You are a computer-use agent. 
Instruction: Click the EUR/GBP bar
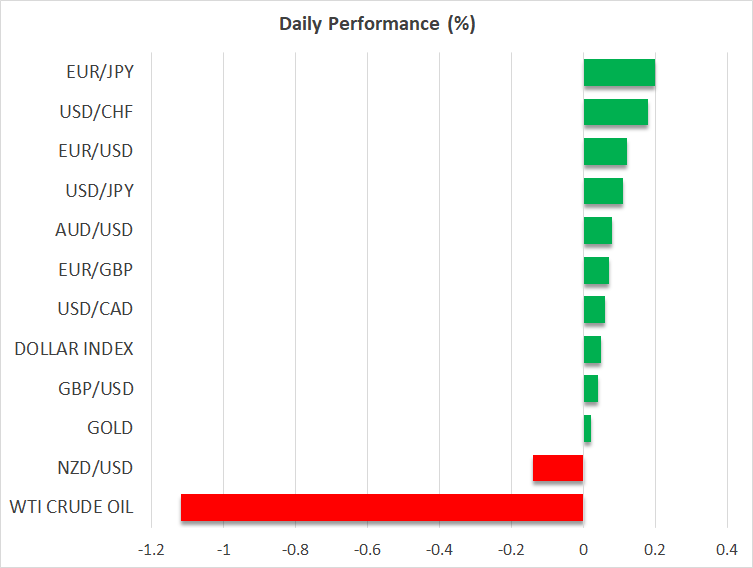[596, 270]
